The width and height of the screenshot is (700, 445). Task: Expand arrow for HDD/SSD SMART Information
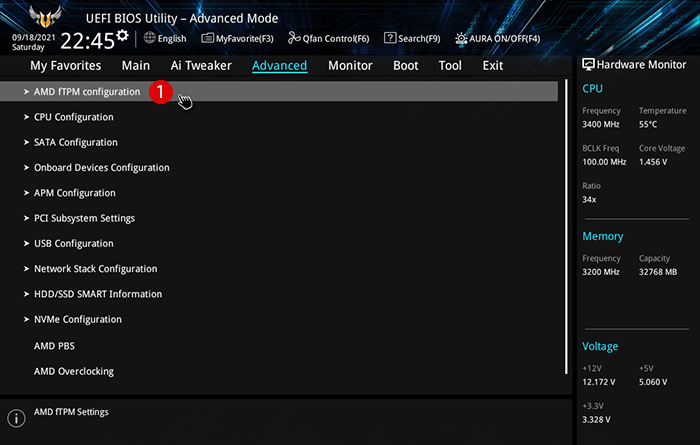click(26, 294)
